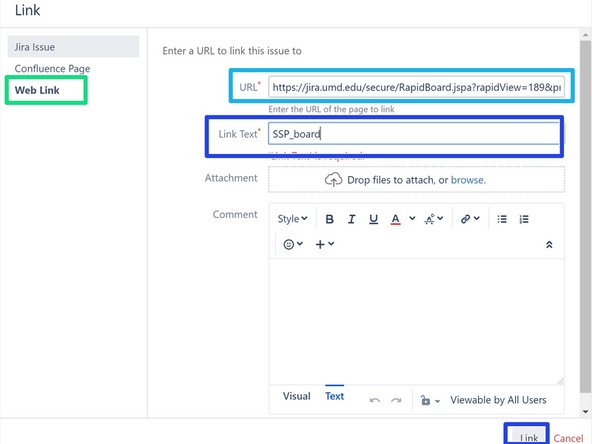This screenshot has width=592, height=444.
Task: Select the Confluence Page link type
Action: 52,69
